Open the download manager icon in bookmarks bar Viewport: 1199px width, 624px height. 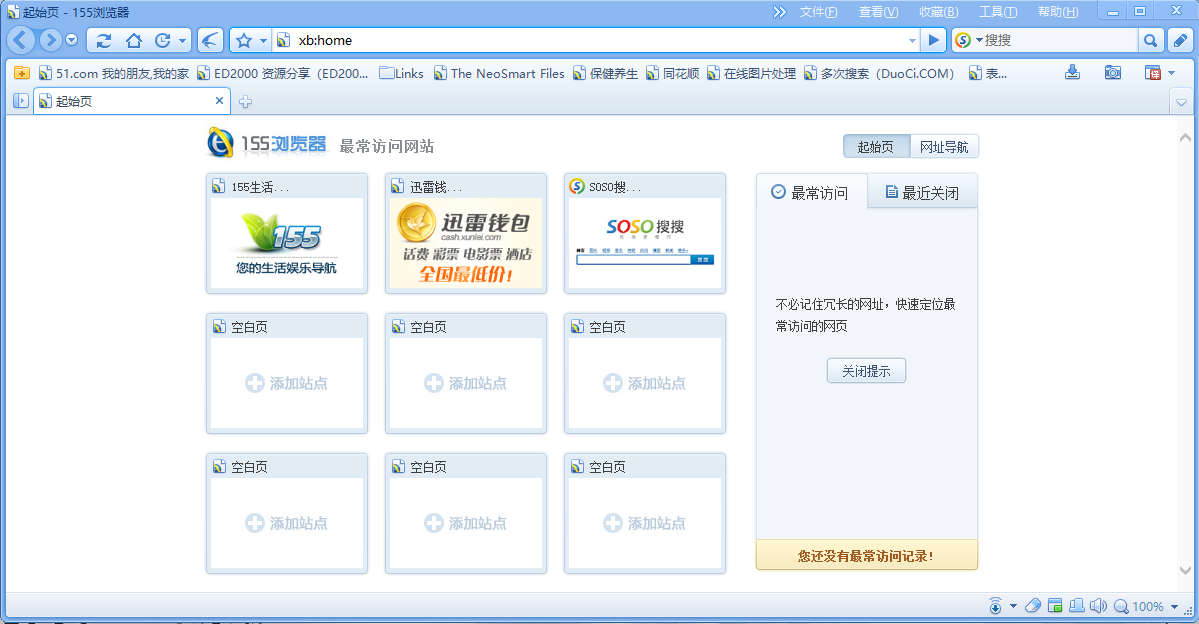click(1072, 73)
